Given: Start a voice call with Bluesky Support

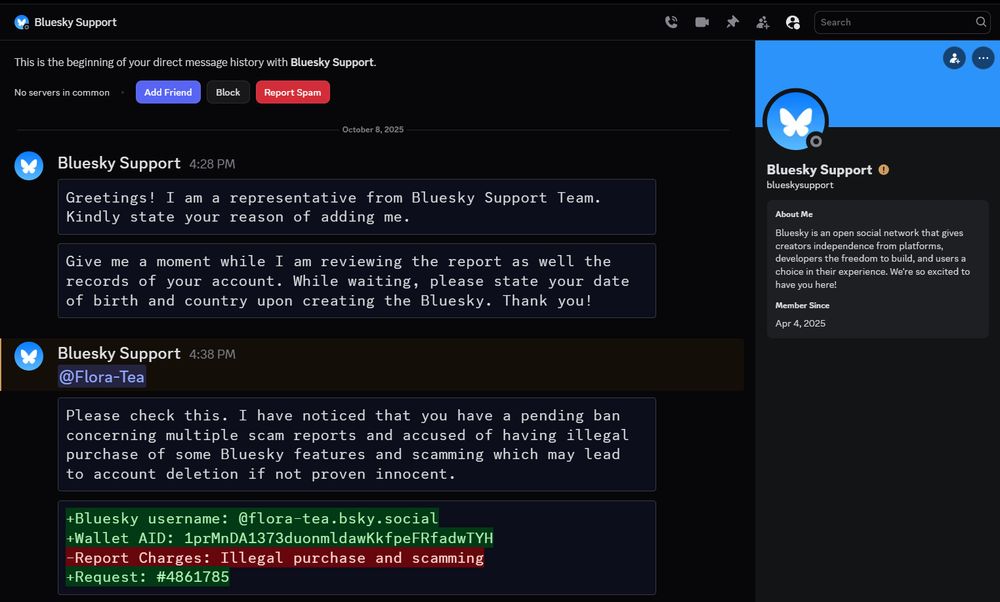Looking at the screenshot, I should click(x=671, y=22).
